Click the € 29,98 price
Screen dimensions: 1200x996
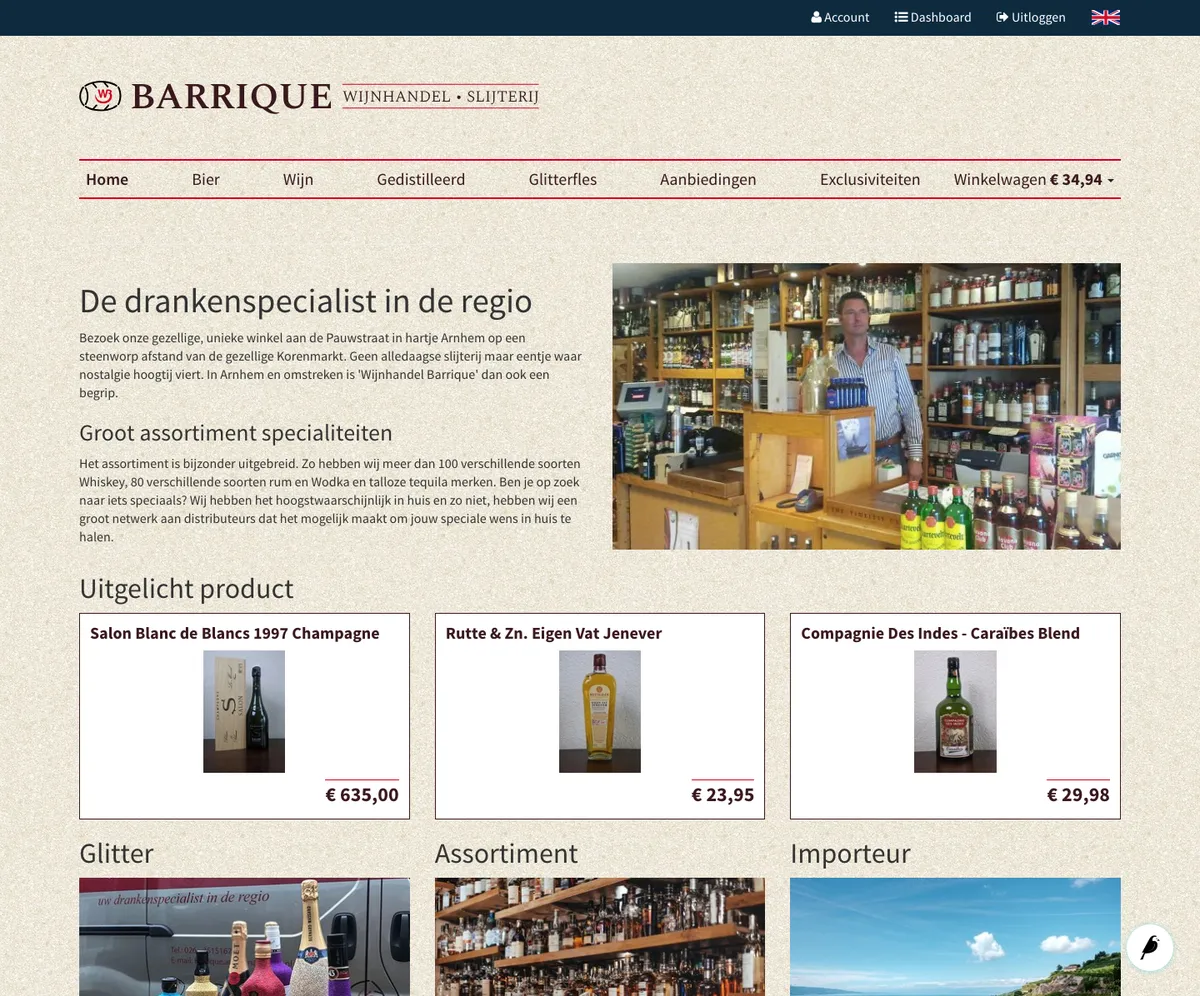[x=1078, y=795]
